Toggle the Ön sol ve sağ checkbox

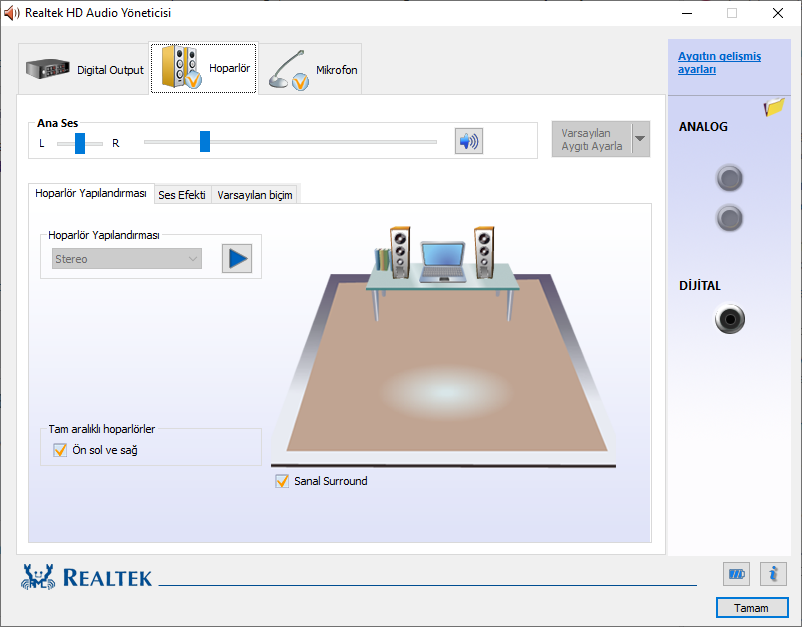coord(60,450)
